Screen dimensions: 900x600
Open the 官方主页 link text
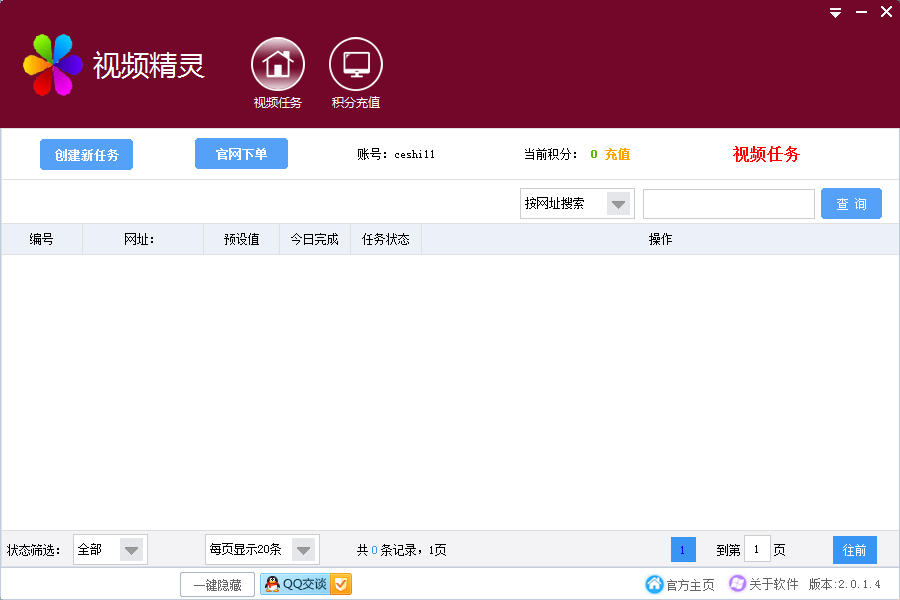coord(690,585)
